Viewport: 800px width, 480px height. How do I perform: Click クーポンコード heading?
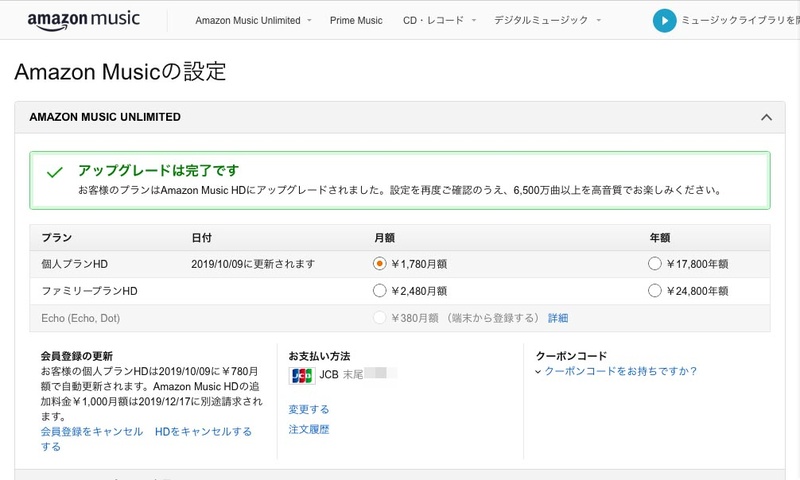[571, 356]
